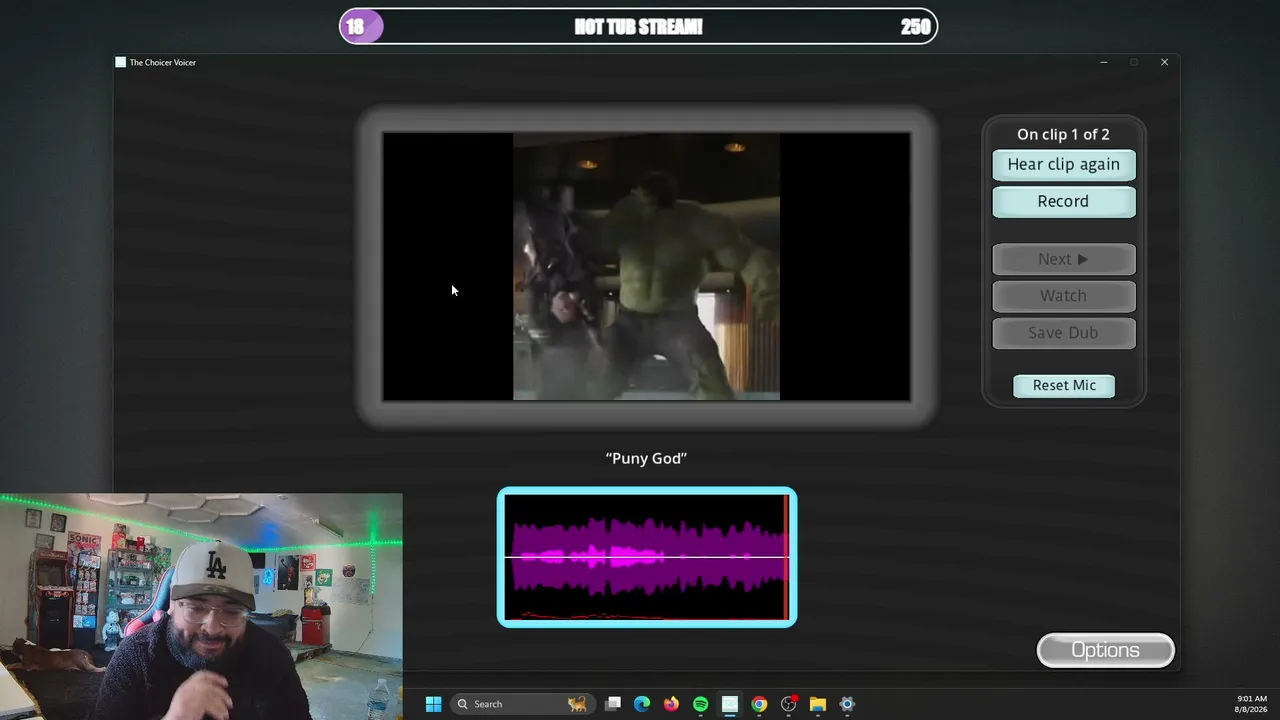The image size is (1280, 720).
Task: Click The Choicer Voicer title bar icon
Action: click(121, 62)
